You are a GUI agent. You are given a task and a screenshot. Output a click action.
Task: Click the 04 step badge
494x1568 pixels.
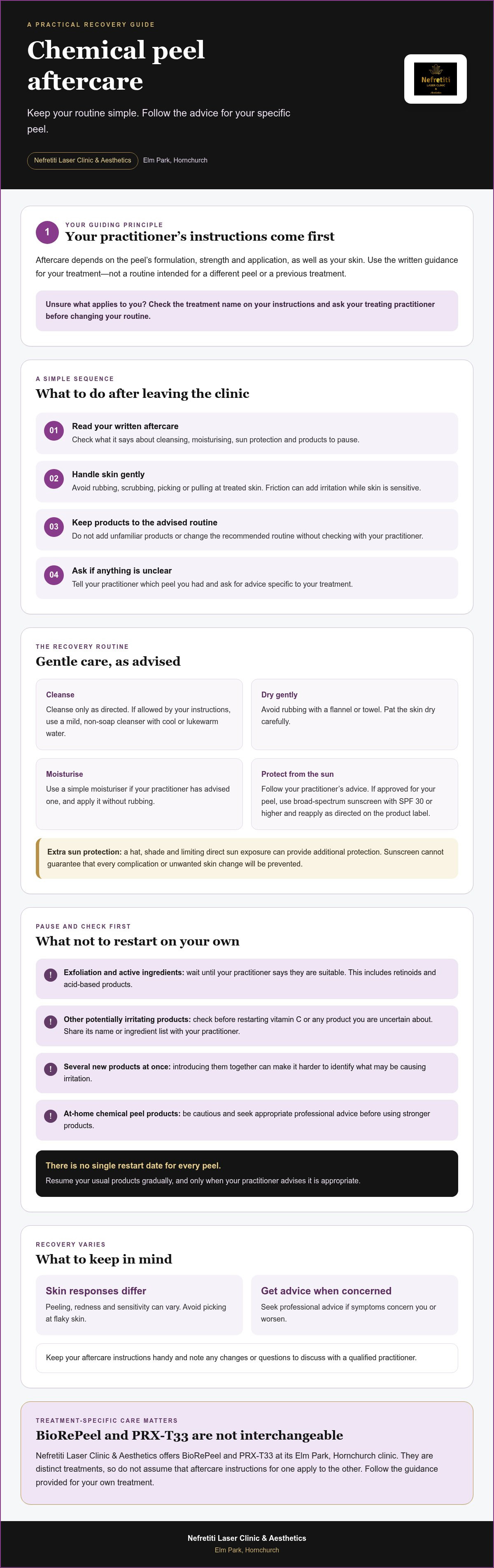pyautogui.click(x=54, y=575)
